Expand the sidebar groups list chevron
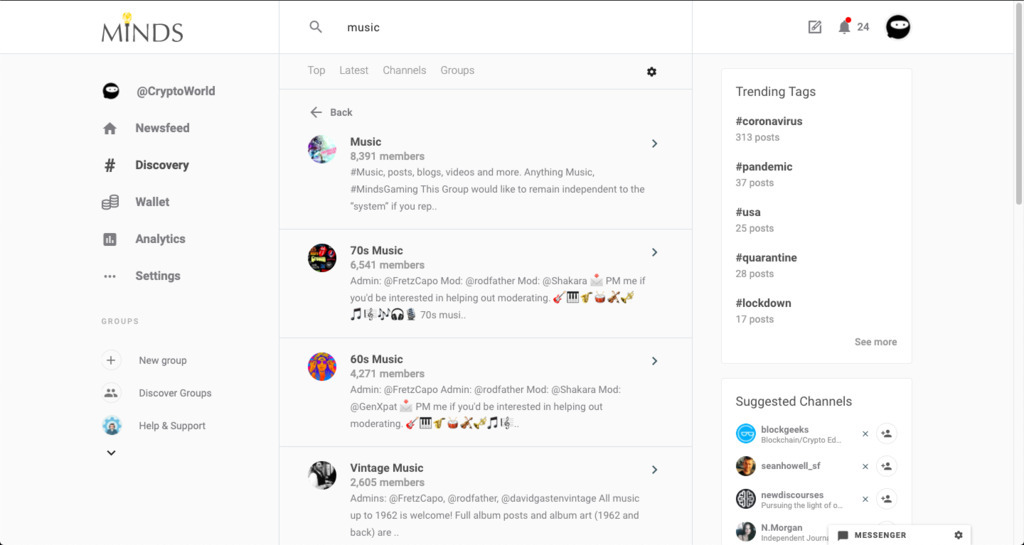1024x545 pixels. click(x=111, y=453)
